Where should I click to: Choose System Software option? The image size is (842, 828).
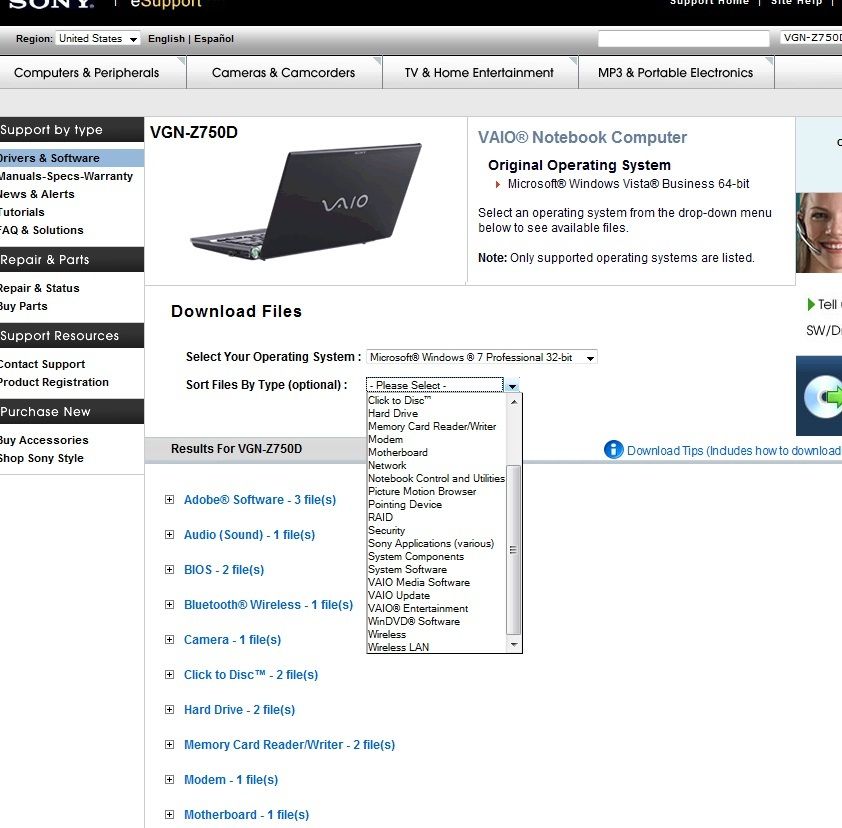coord(437,569)
